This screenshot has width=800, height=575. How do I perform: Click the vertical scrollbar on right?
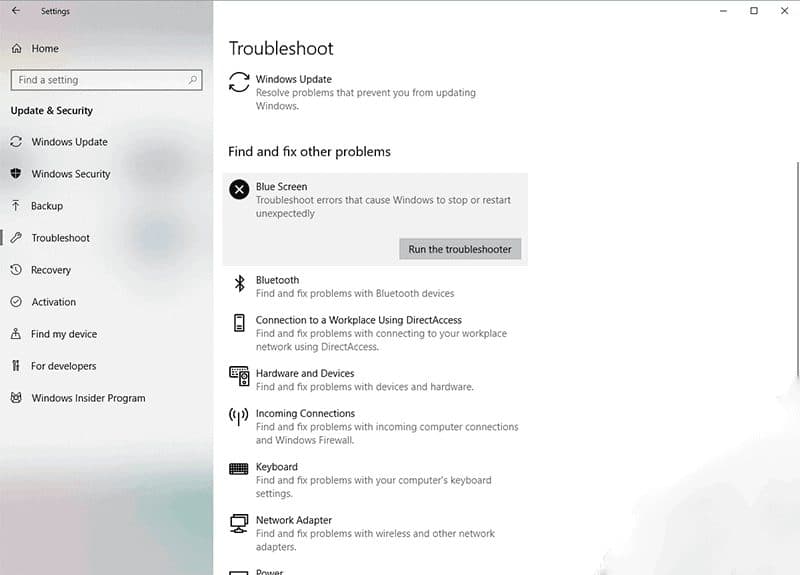[797, 270]
